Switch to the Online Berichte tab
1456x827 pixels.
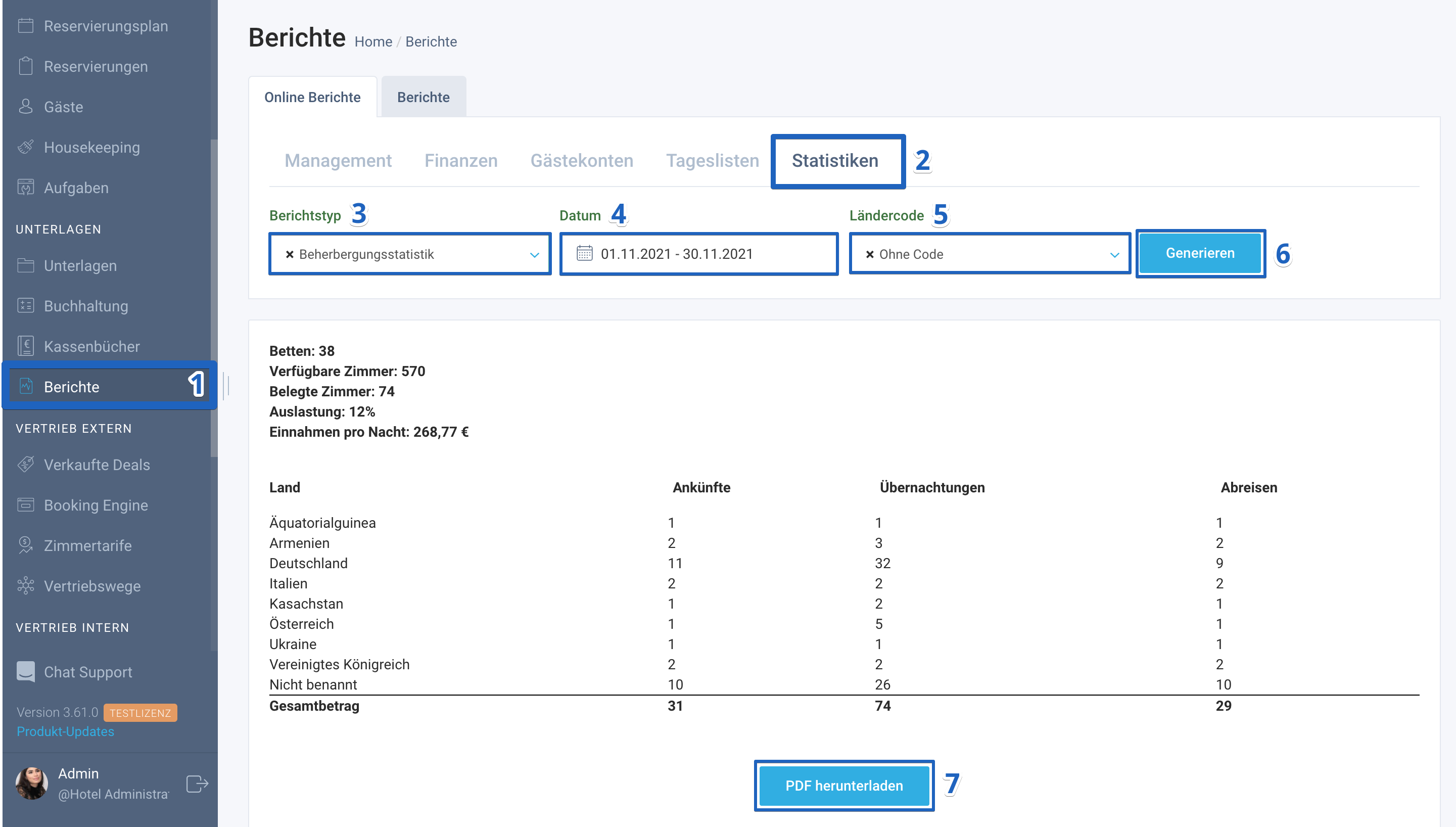coord(312,97)
